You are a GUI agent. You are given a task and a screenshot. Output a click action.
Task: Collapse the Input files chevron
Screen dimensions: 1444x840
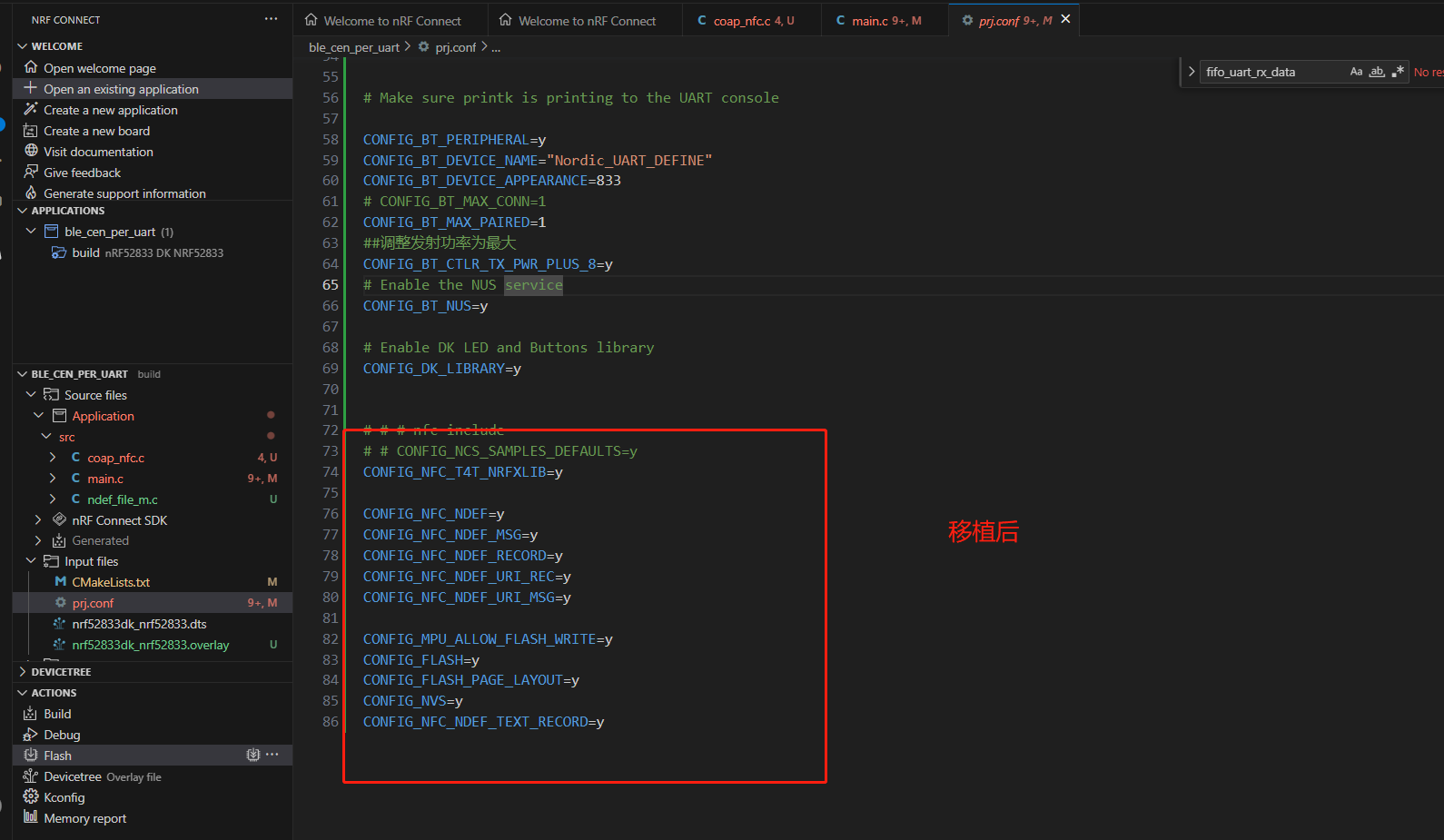click(x=31, y=561)
